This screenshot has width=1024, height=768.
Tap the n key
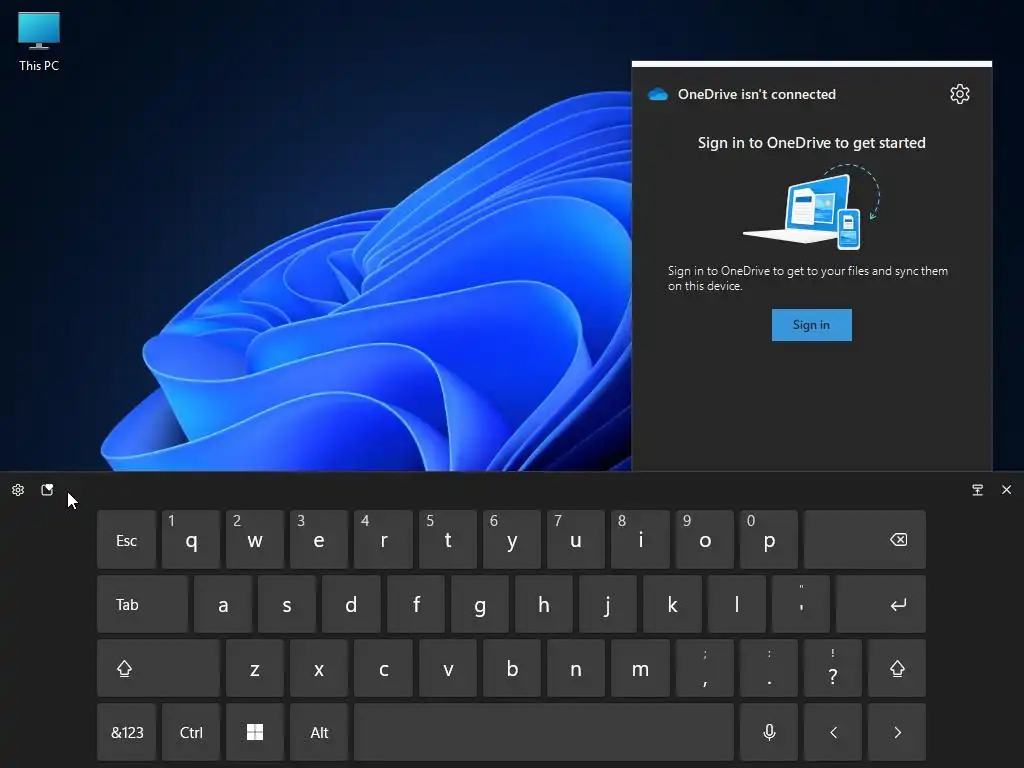tap(575, 668)
